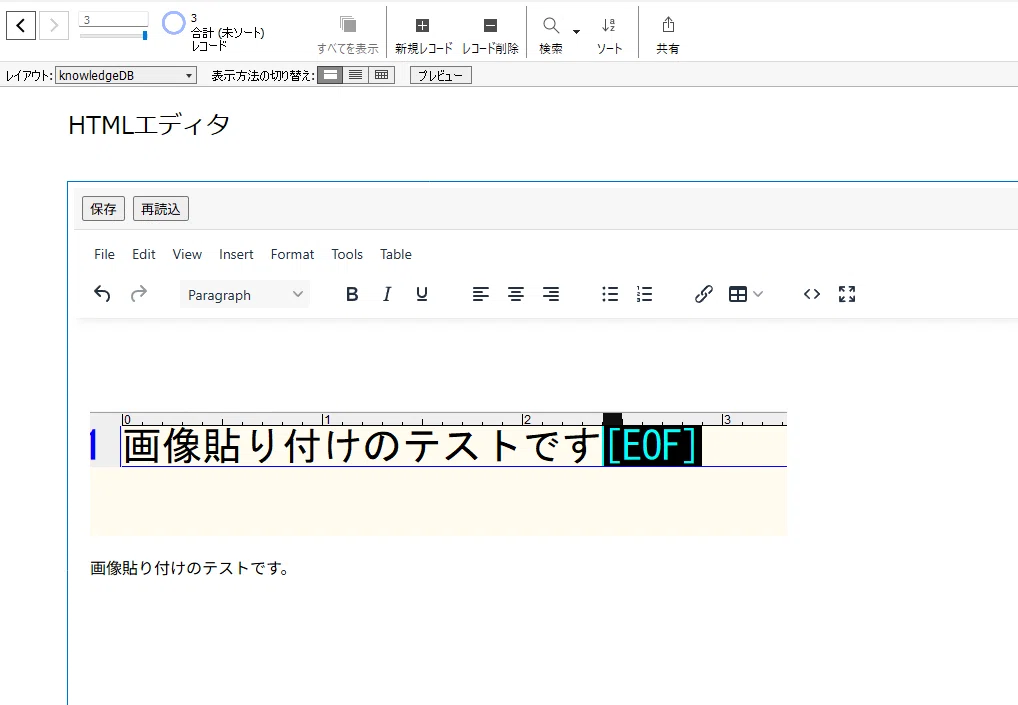Open the View menu
Screen dimensions: 1018x705
(187, 254)
